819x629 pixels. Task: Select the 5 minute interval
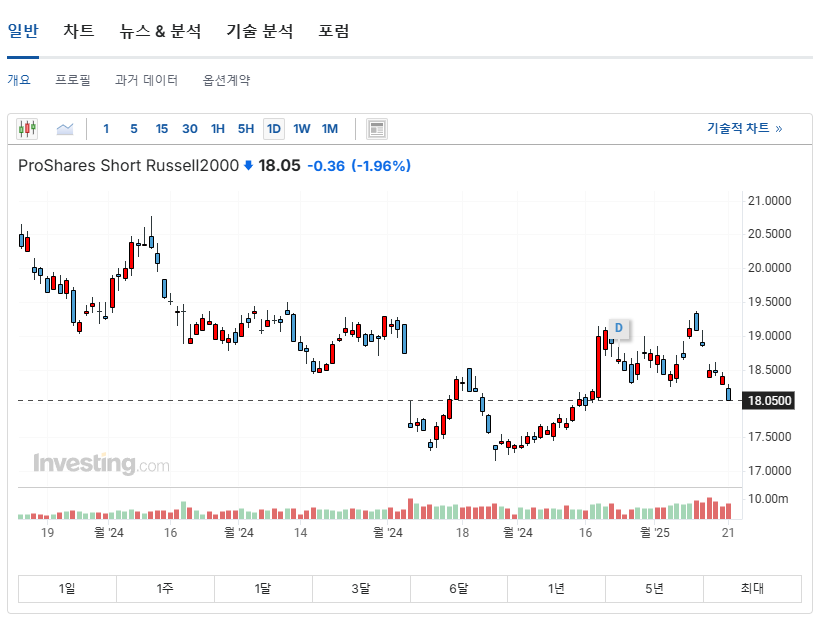[x=134, y=129]
